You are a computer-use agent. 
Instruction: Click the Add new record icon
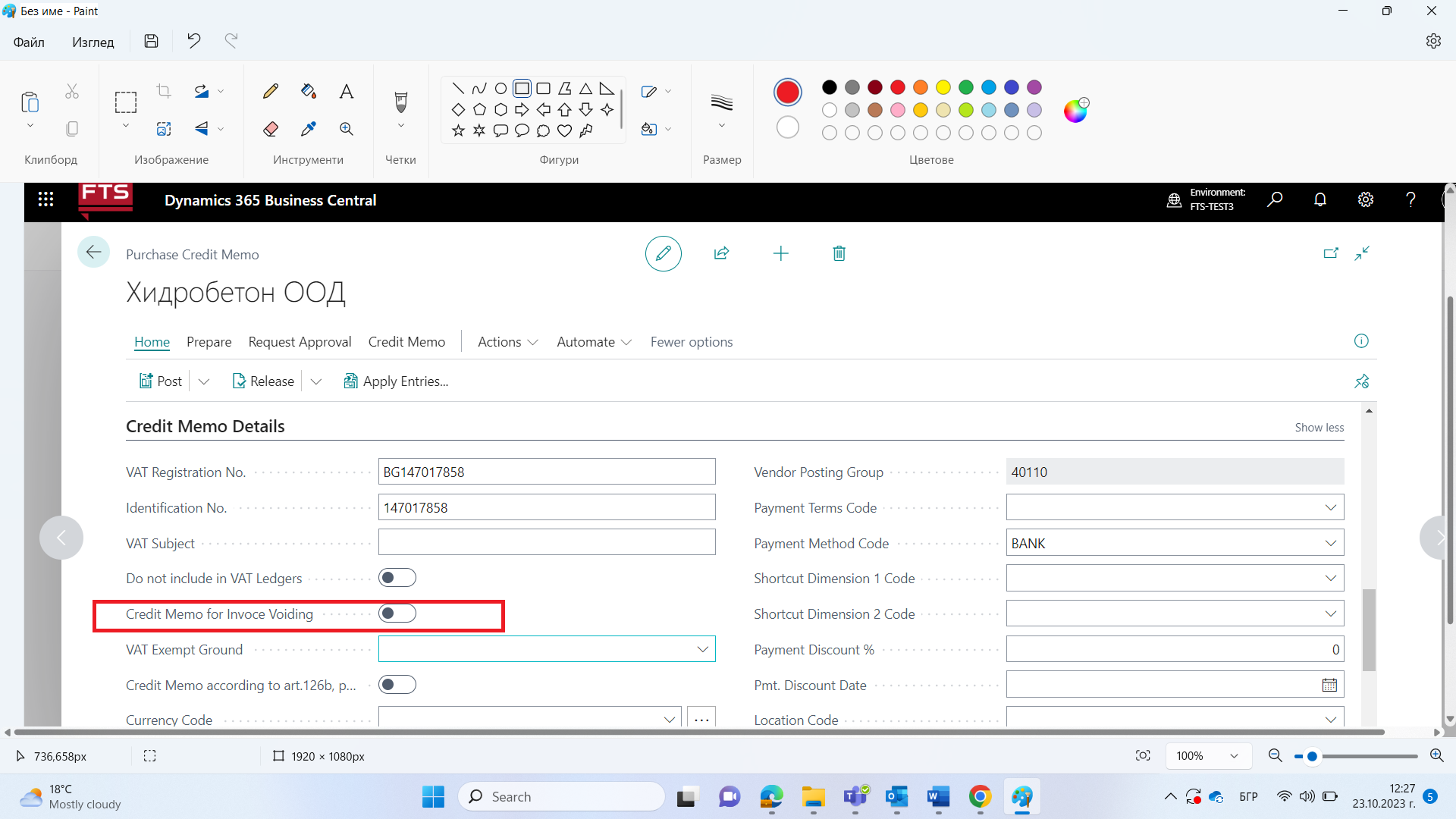(x=781, y=253)
